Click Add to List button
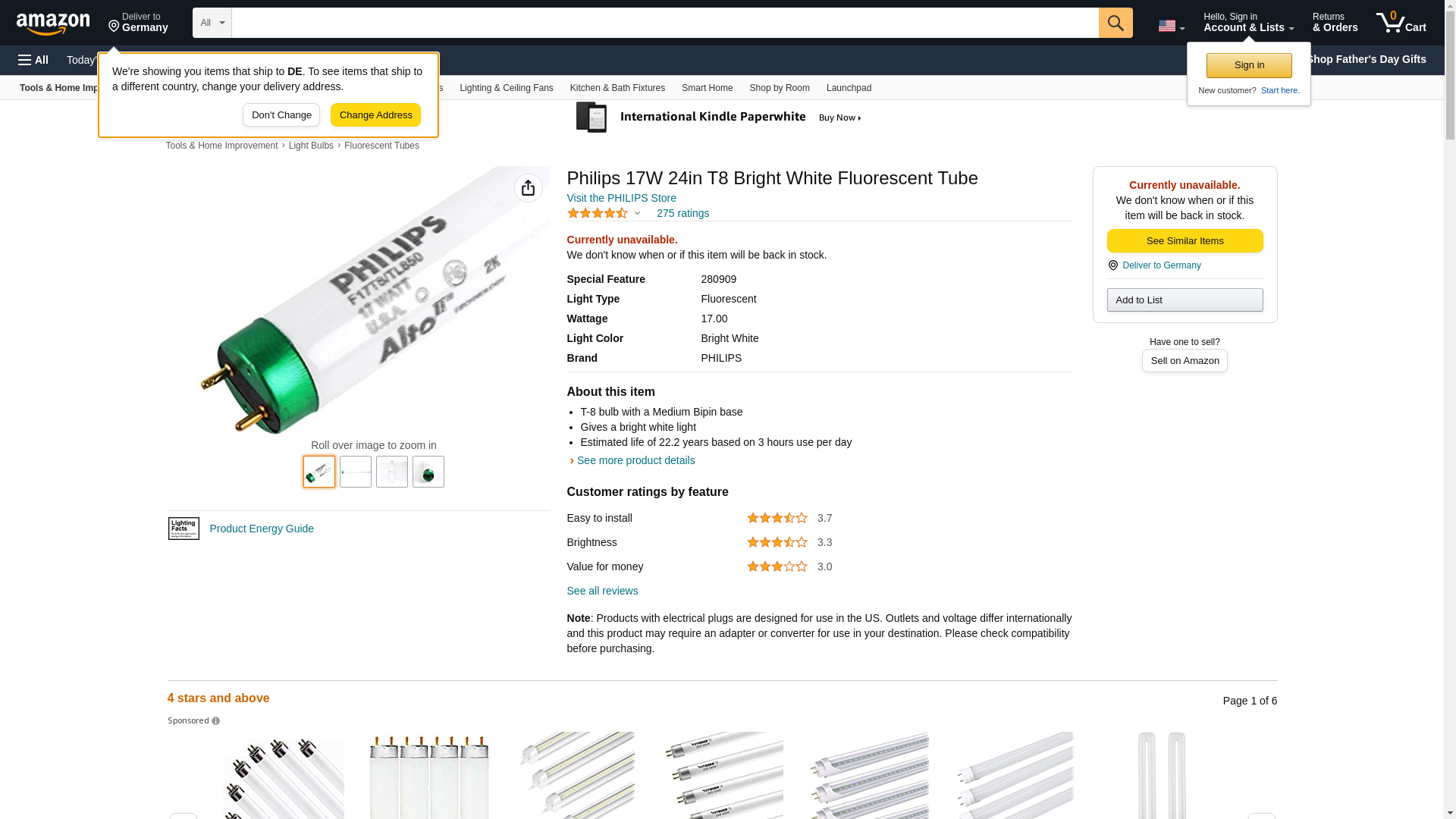The image size is (1456, 819). coord(1185,300)
